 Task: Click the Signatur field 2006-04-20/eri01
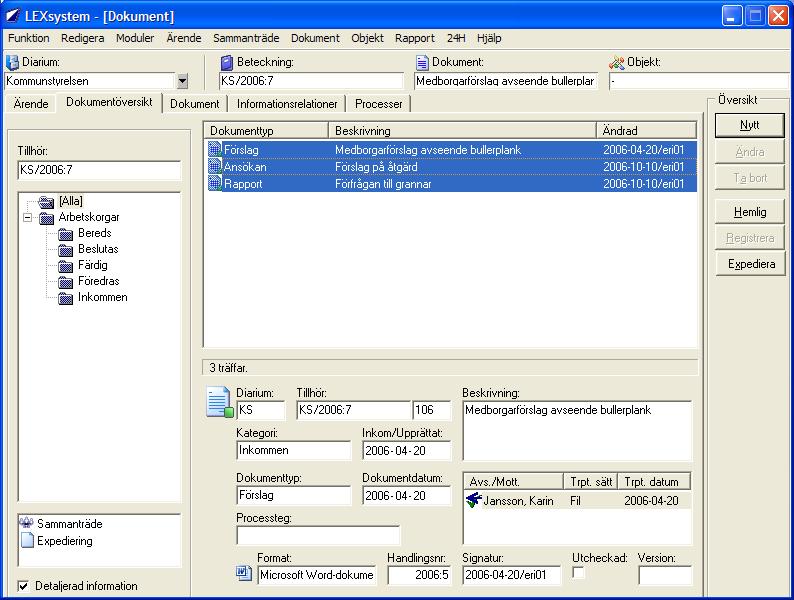pos(511,575)
